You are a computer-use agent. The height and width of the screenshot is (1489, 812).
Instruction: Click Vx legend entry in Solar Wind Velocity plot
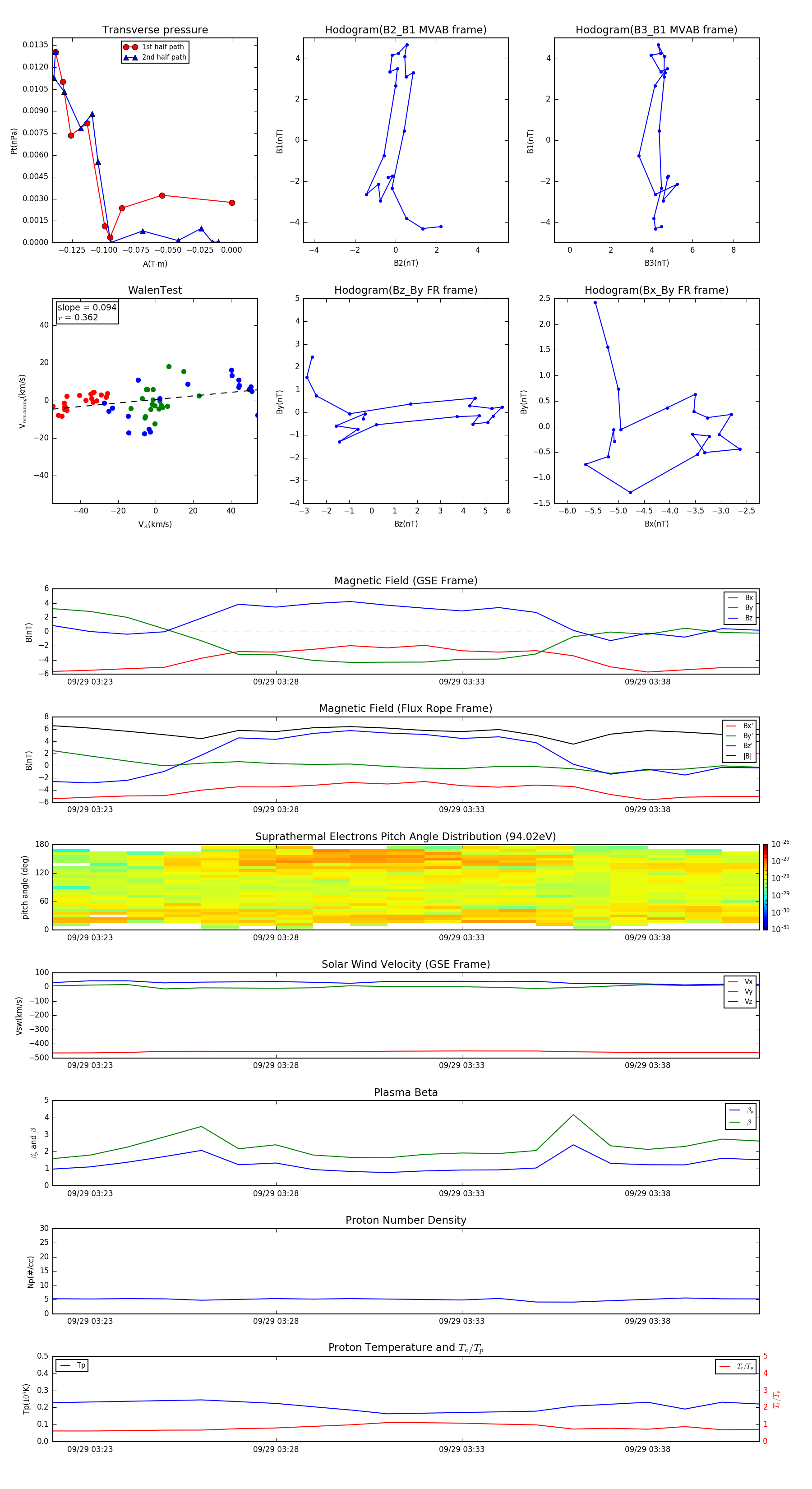click(740, 981)
